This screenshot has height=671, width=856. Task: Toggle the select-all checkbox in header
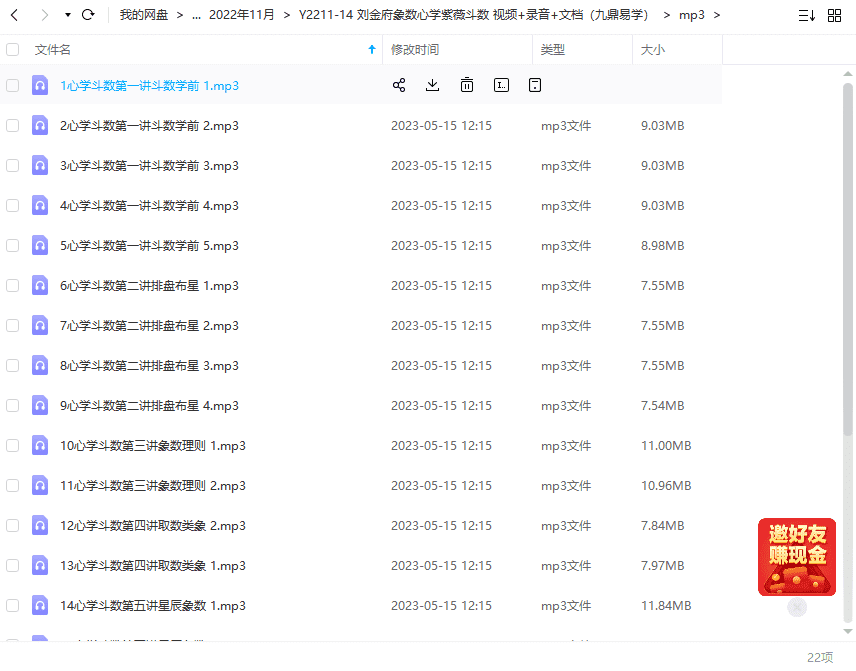pos(13,49)
